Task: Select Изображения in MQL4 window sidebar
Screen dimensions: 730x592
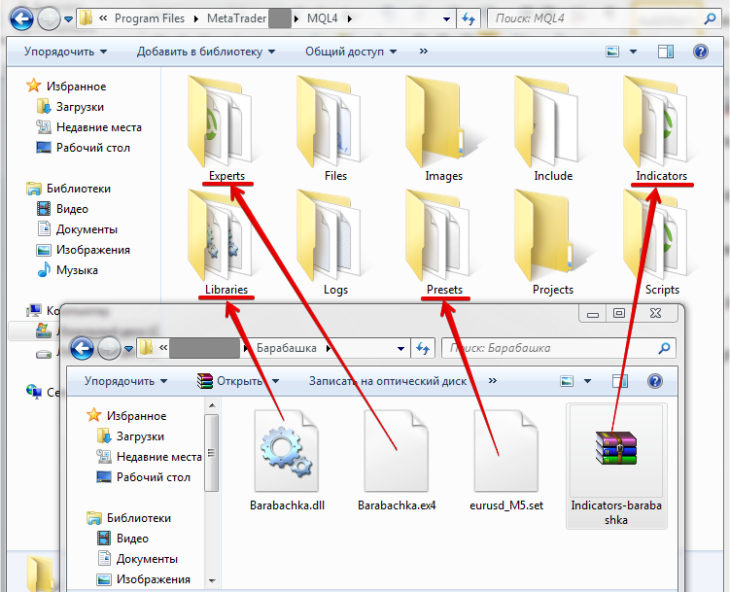Action: (x=83, y=249)
